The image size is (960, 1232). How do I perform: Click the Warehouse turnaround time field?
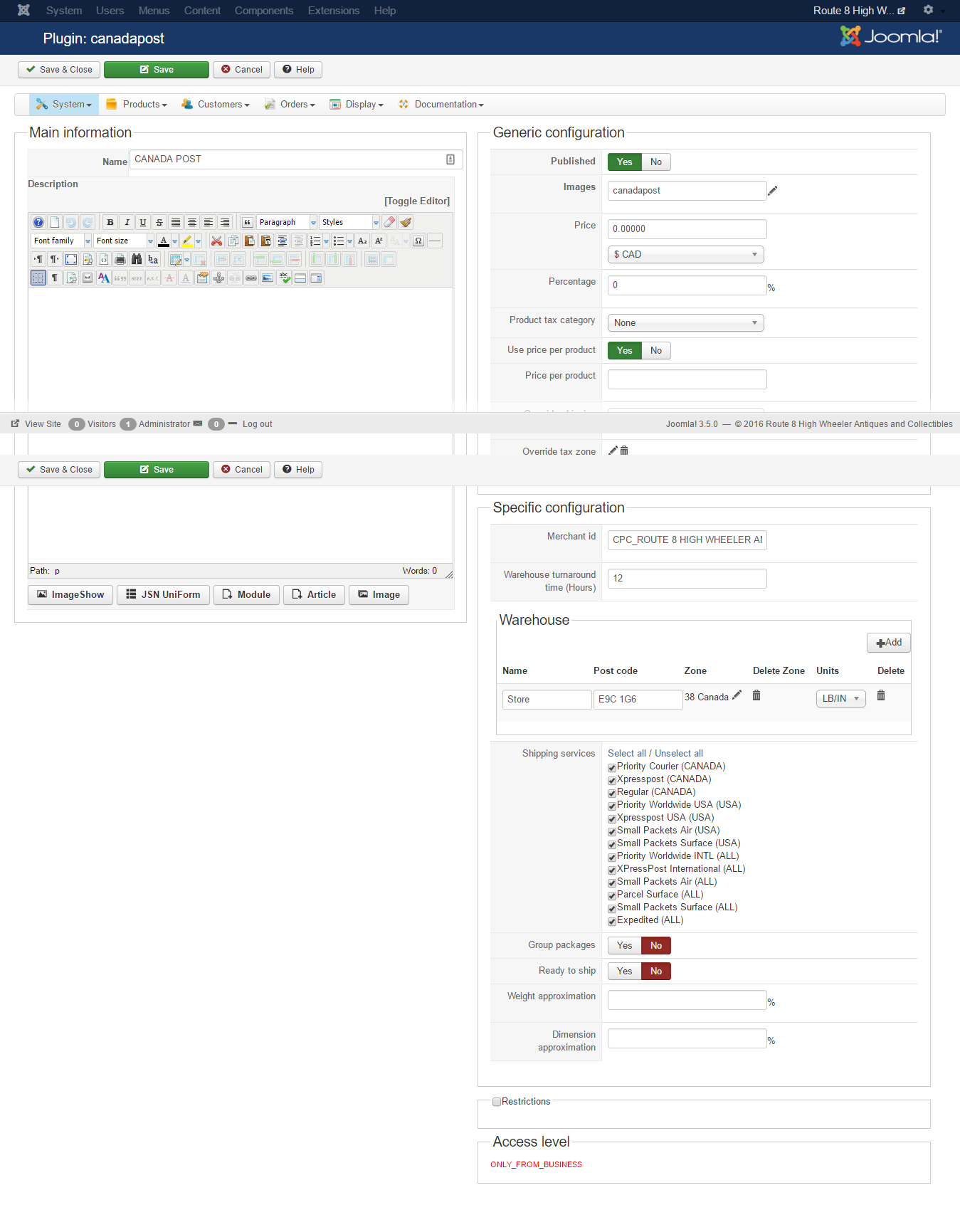[687, 579]
